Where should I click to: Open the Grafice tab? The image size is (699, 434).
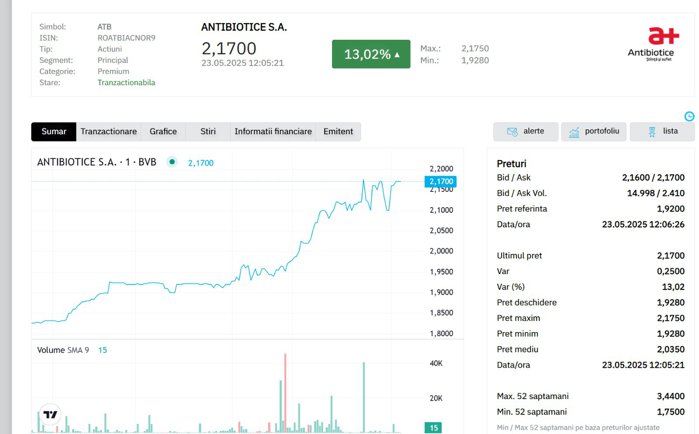(163, 131)
